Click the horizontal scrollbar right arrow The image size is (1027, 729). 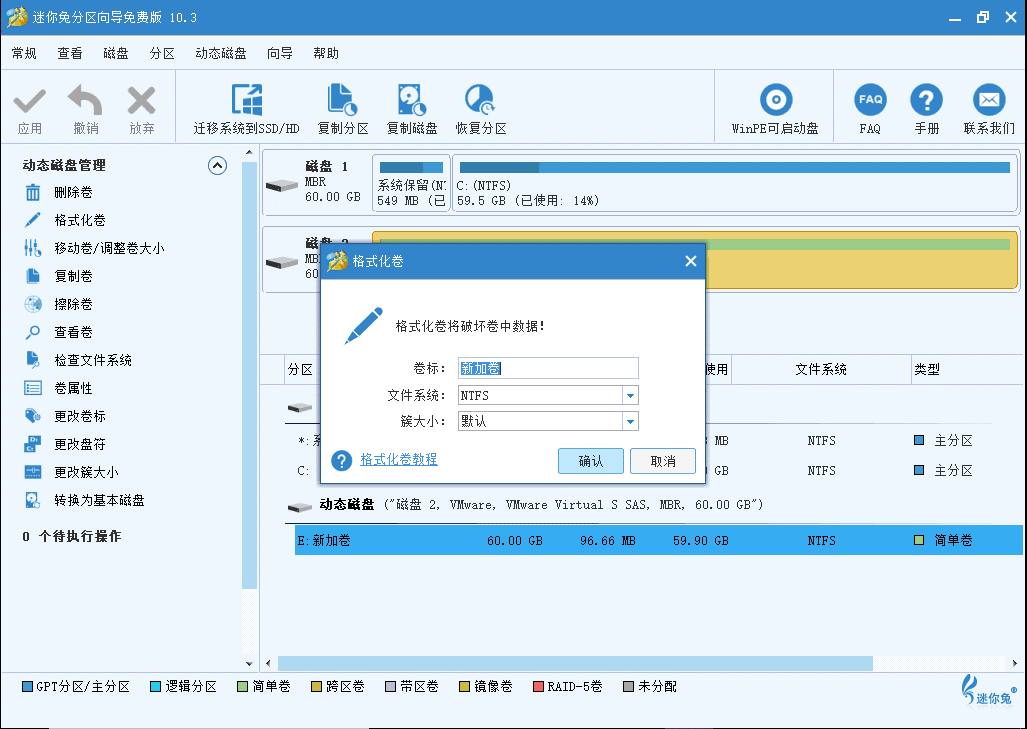1015,664
